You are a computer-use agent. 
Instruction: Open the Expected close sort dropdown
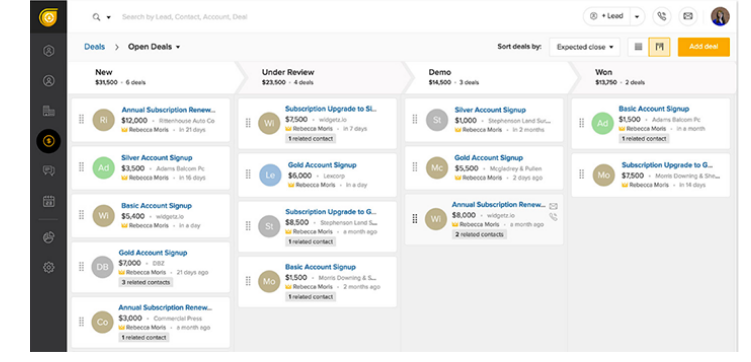(x=585, y=47)
